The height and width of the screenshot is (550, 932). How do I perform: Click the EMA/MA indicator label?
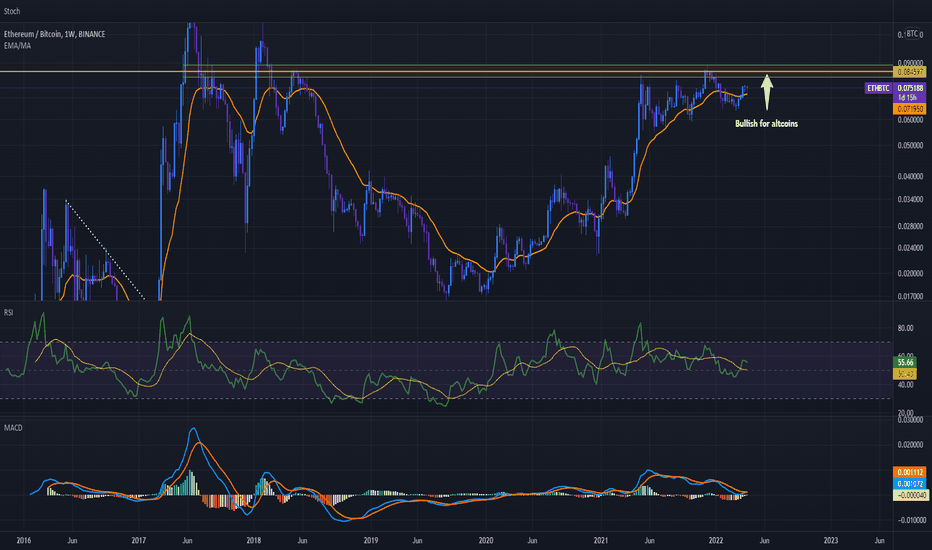17,45
